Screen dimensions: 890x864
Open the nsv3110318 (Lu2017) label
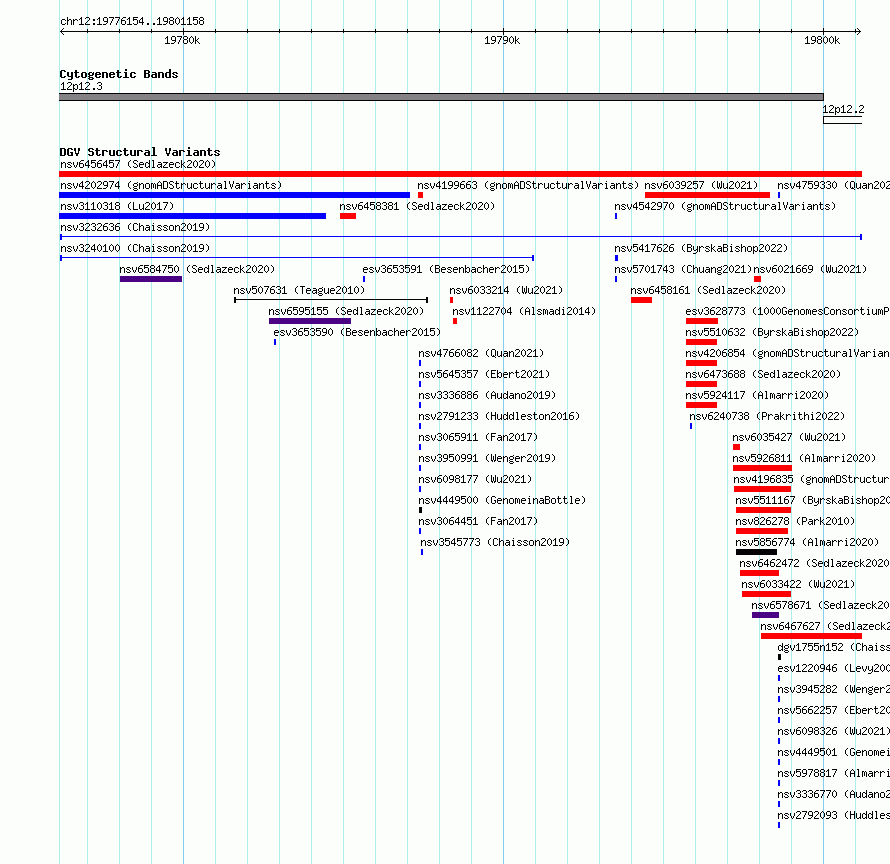pyautogui.click(x=117, y=206)
